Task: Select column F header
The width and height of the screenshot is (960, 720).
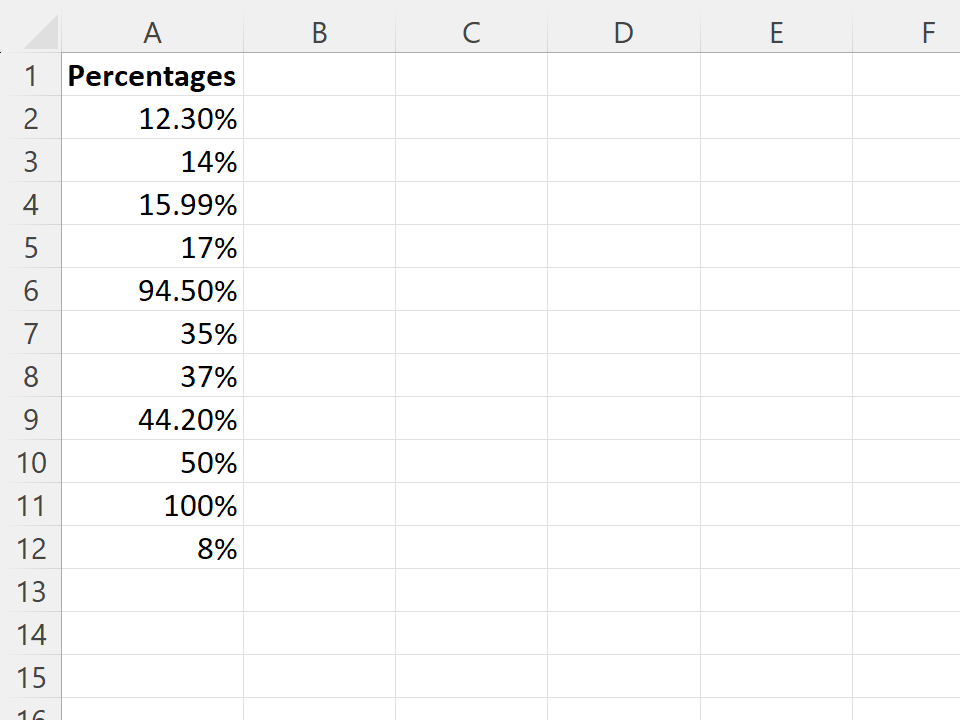Action: tap(927, 32)
